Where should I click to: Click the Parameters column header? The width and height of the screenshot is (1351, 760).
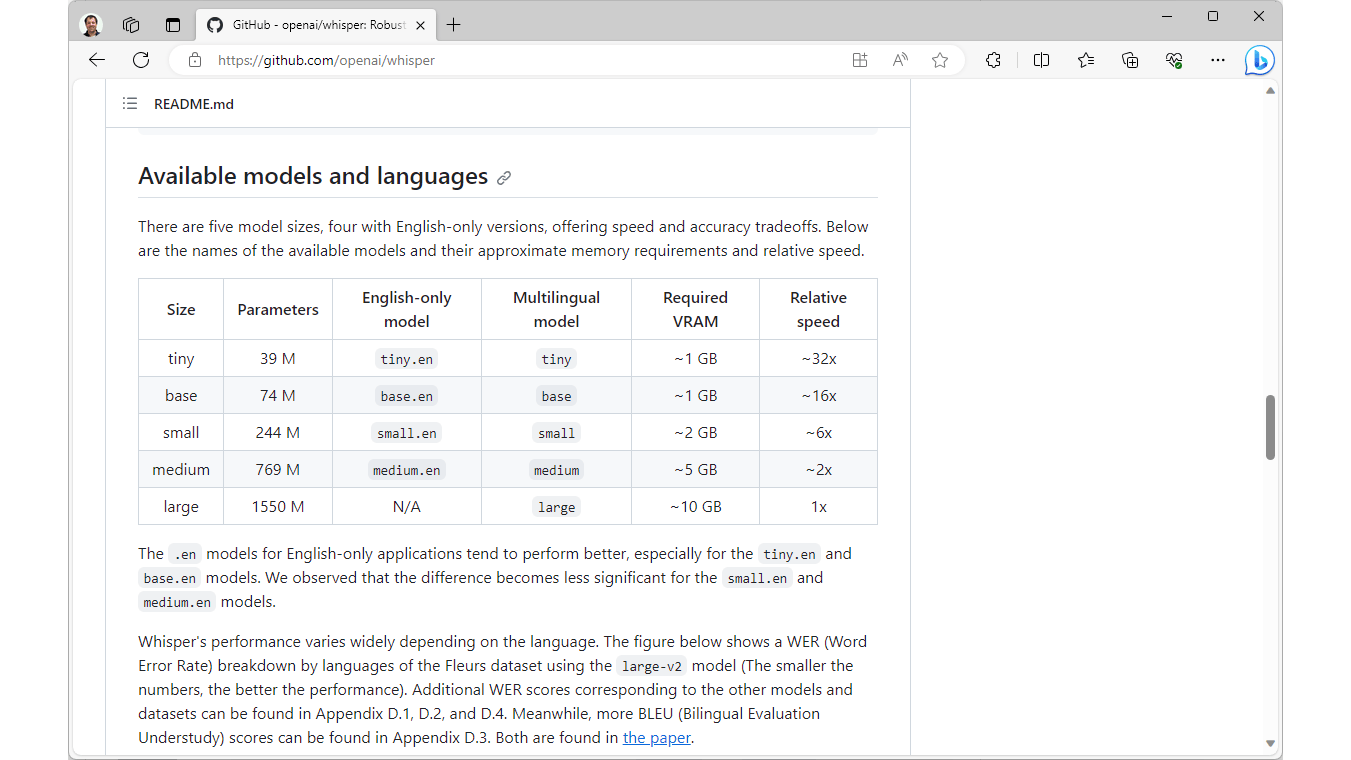coord(278,310)
